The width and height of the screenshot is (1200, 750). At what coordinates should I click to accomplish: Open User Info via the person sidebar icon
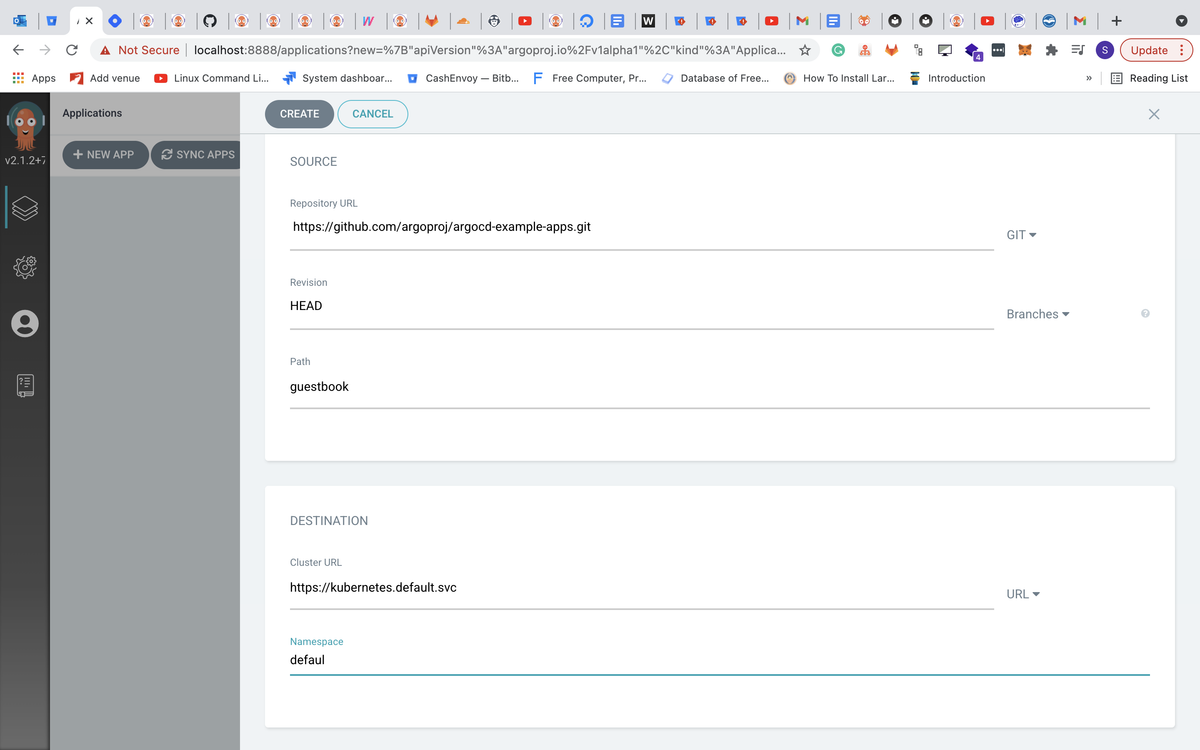click(x=25, y=324)
